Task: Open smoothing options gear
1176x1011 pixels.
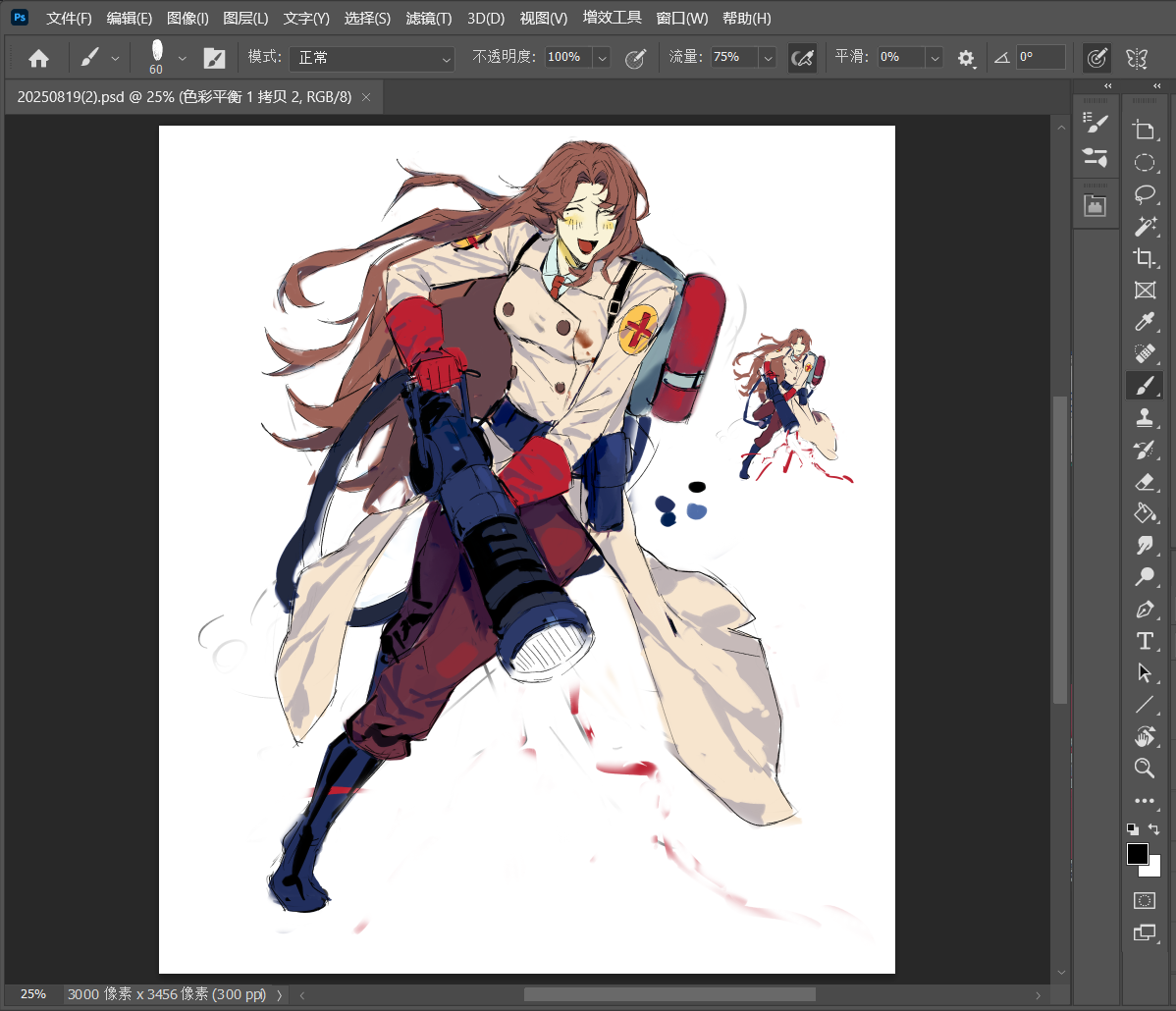Action: click(x=967, y=58)
